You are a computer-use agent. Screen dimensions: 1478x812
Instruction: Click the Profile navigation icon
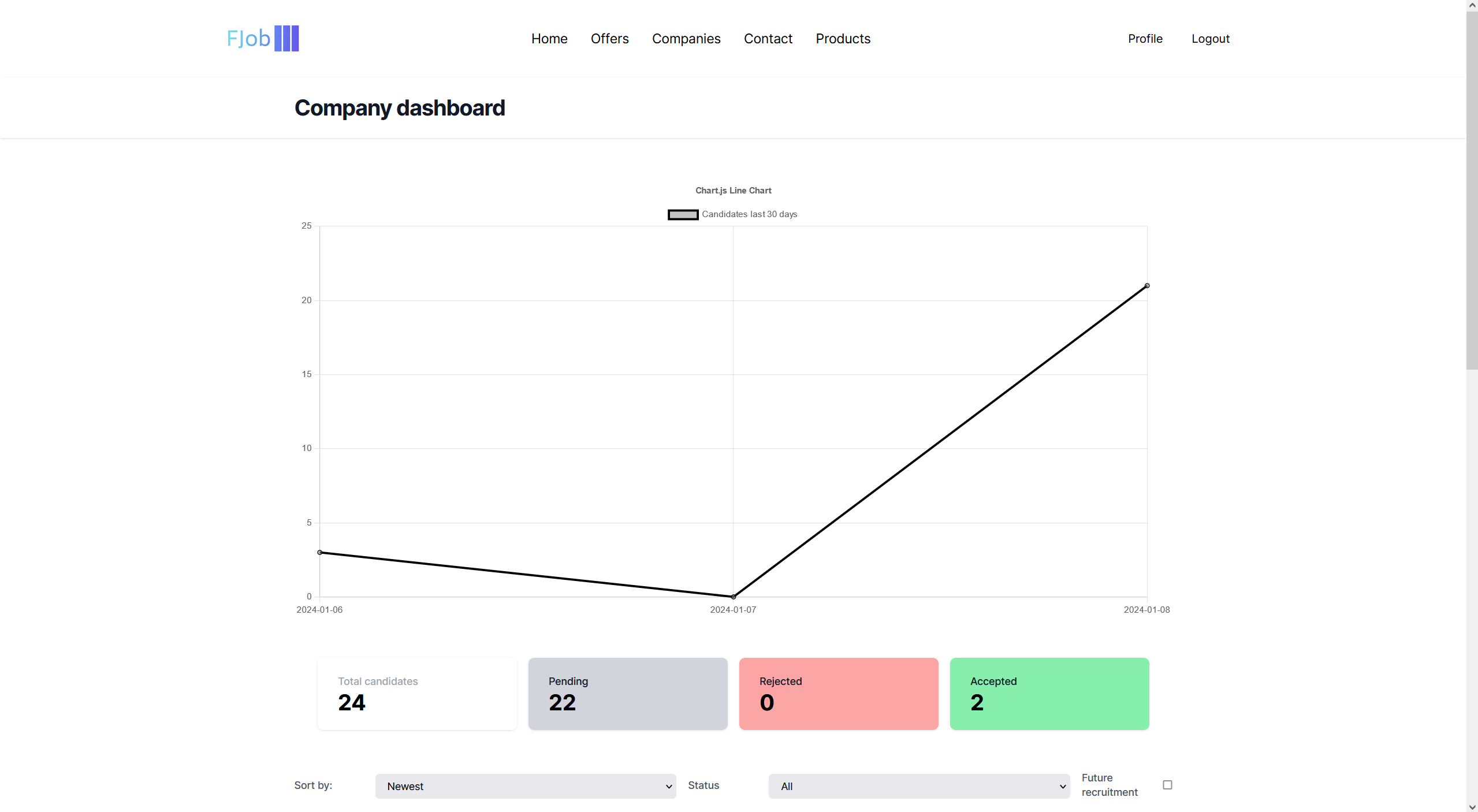1145,38
